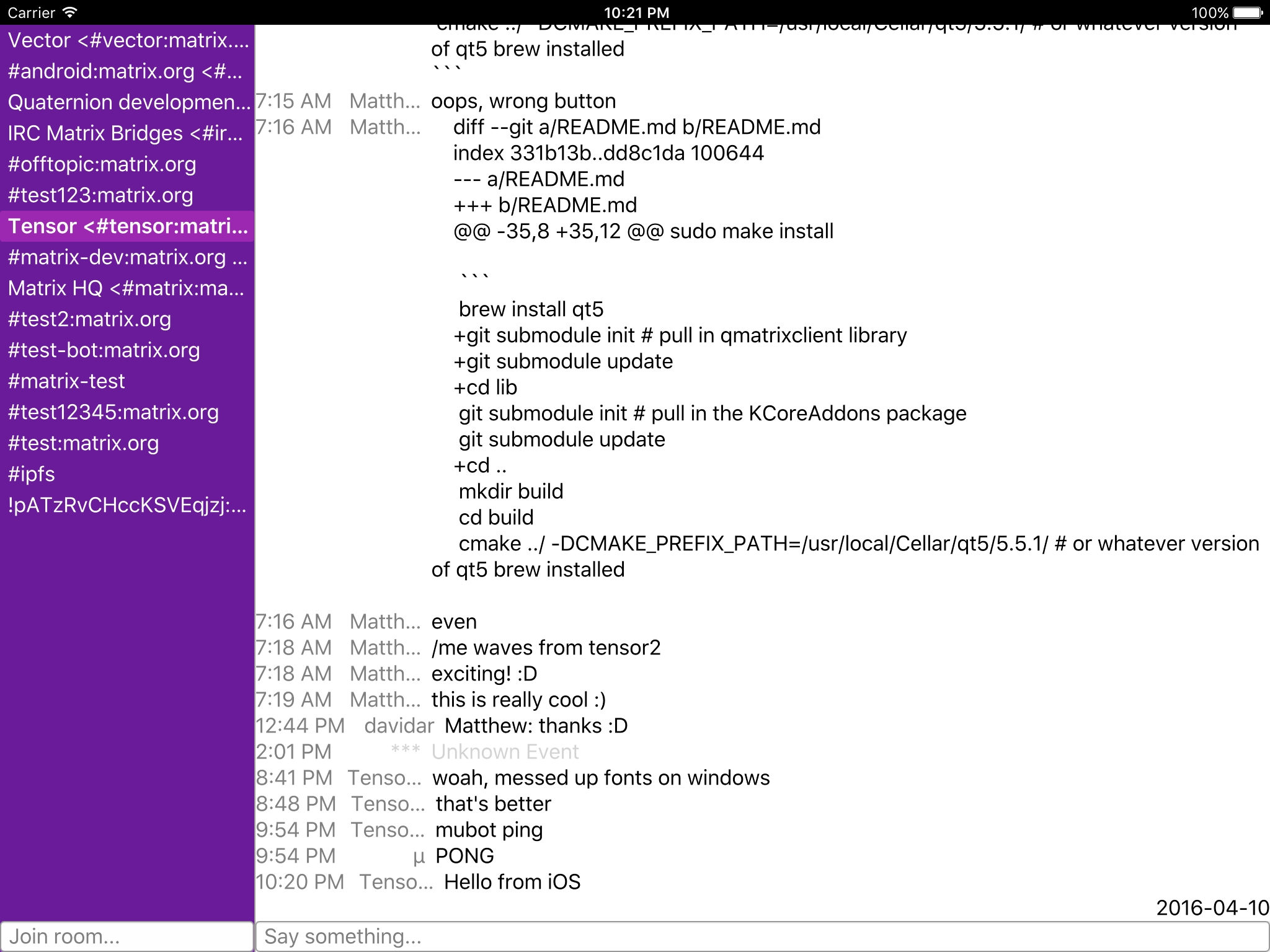The image size is (1270, 952).
Task: Open the Quaternion development room
Action: coord(127,102)
